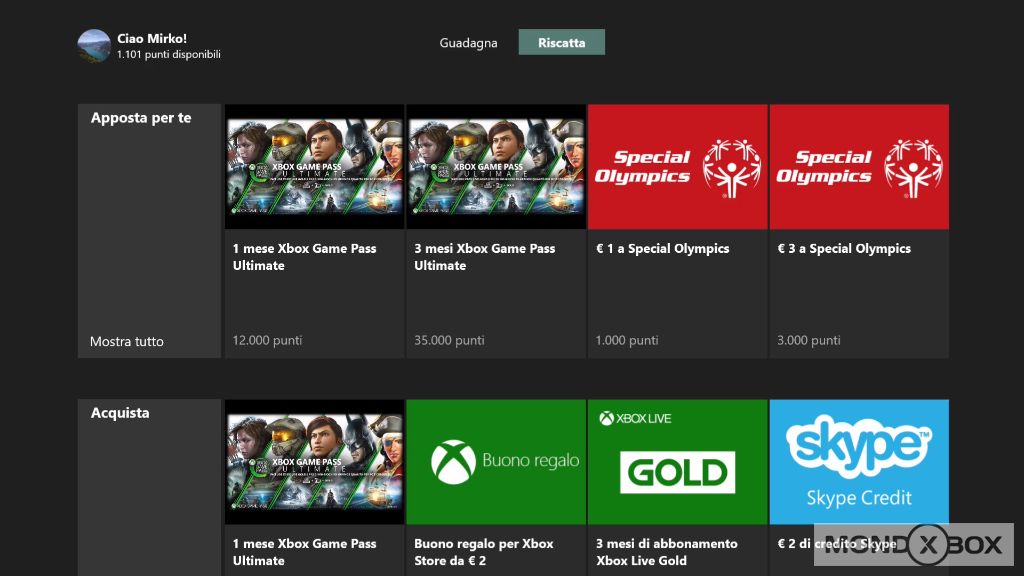
Task: Click Special Olympics logo on € 3 tile
Action: point(858,167)
